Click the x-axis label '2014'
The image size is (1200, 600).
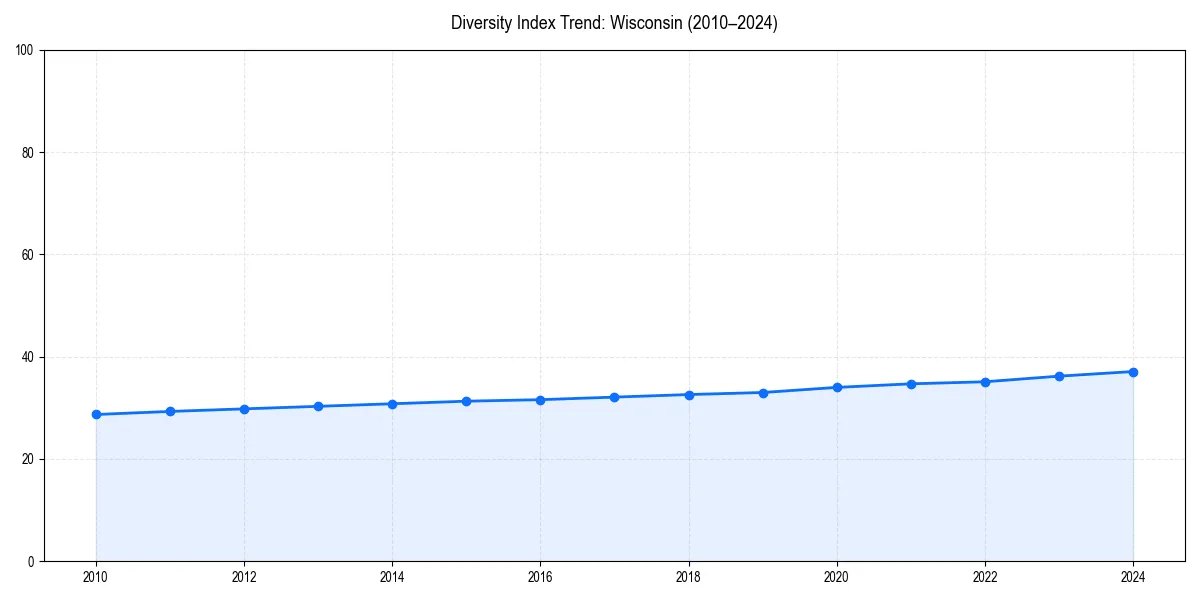tap(392, 577)
